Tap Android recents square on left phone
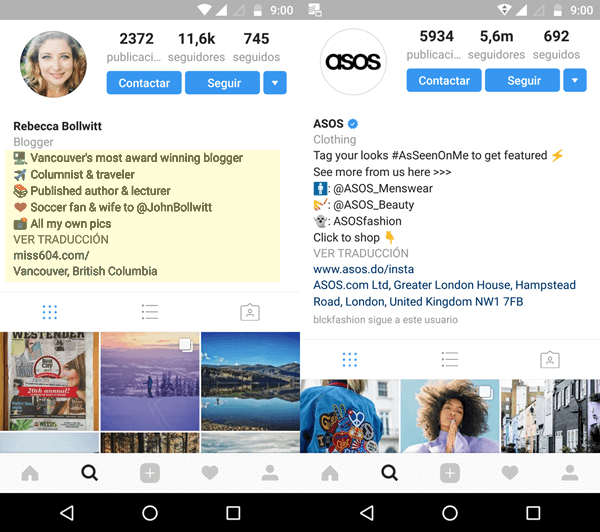 tap(233, 513)
